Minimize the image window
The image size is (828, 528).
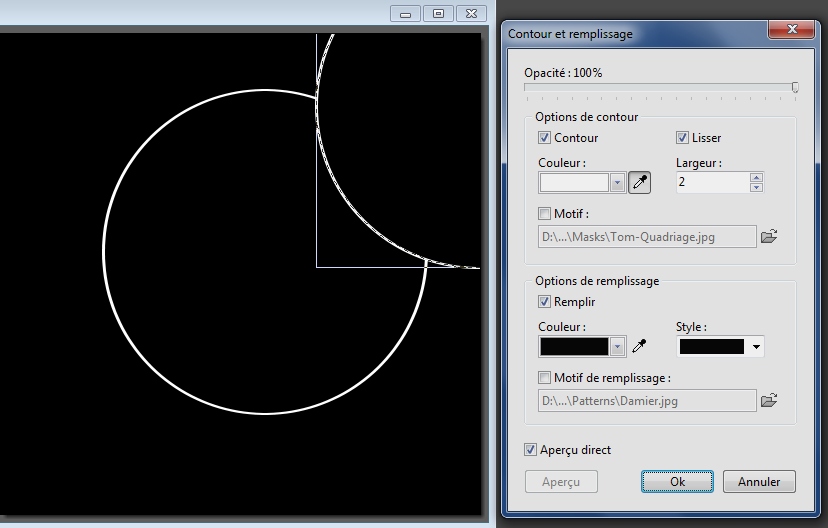click(406, 14)
